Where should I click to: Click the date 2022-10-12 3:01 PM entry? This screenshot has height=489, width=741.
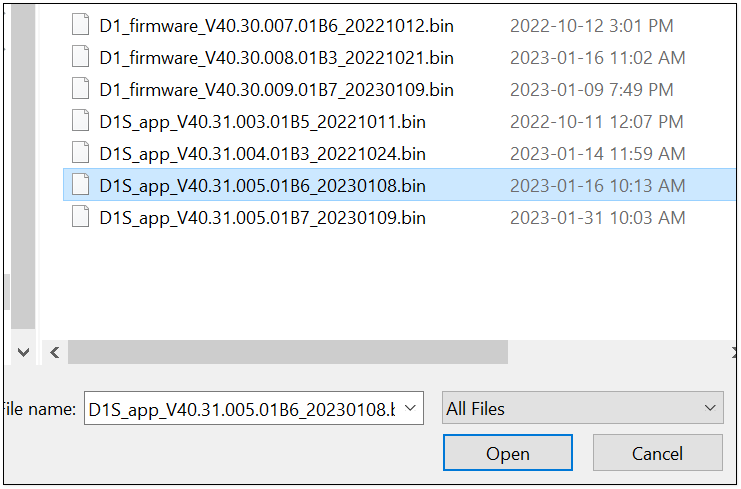(x=592, y=26)
